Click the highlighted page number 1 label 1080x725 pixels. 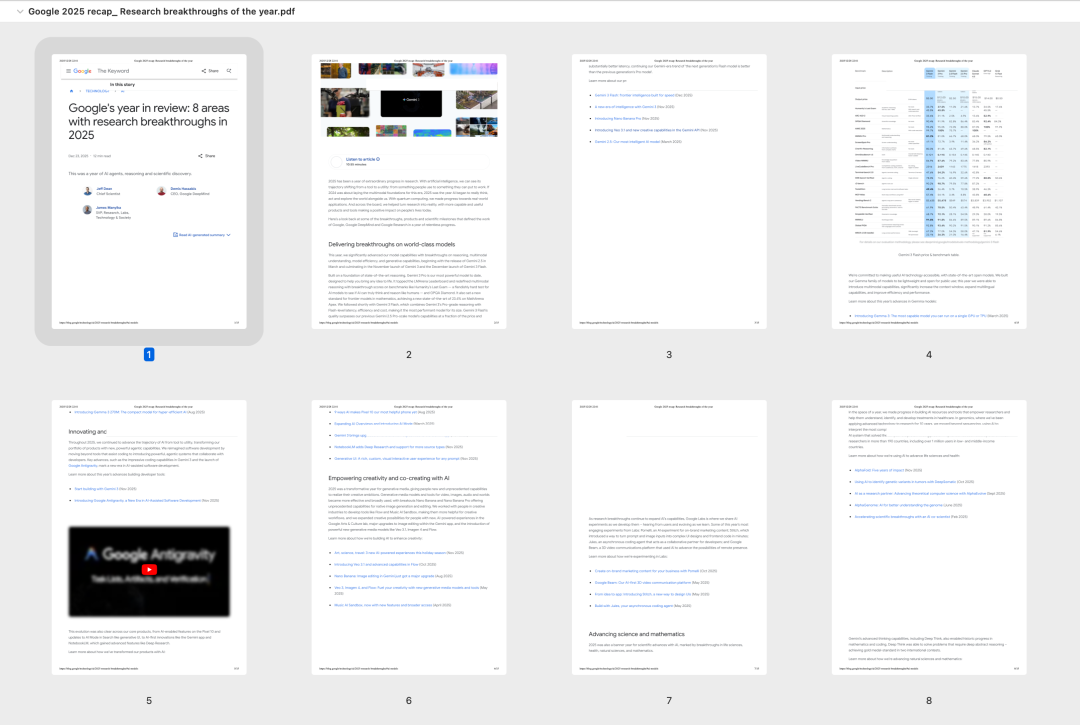149,355
